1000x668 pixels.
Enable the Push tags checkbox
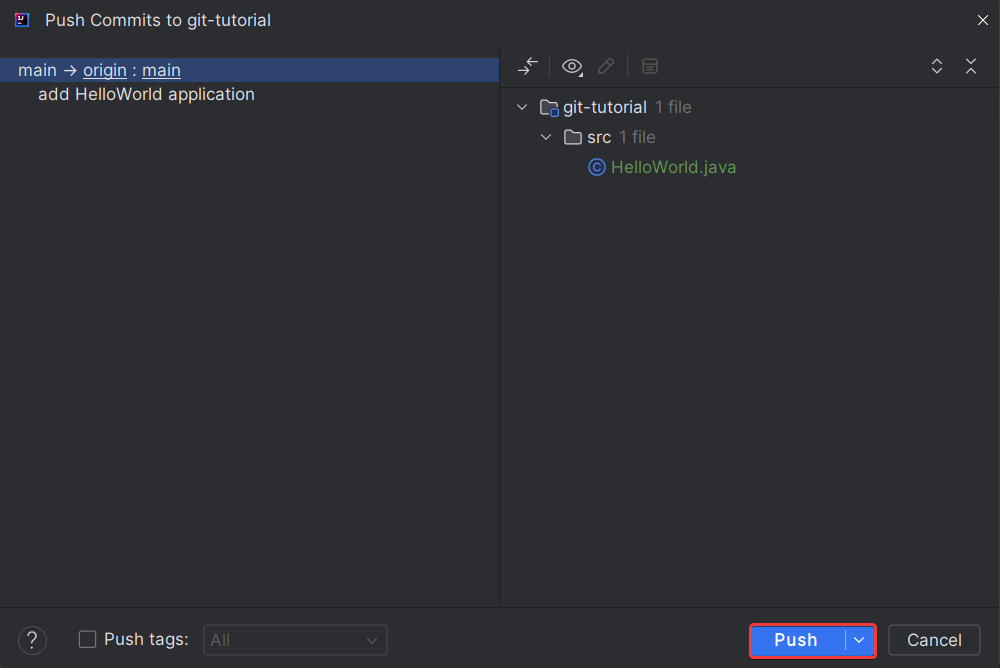click(87, 639)
